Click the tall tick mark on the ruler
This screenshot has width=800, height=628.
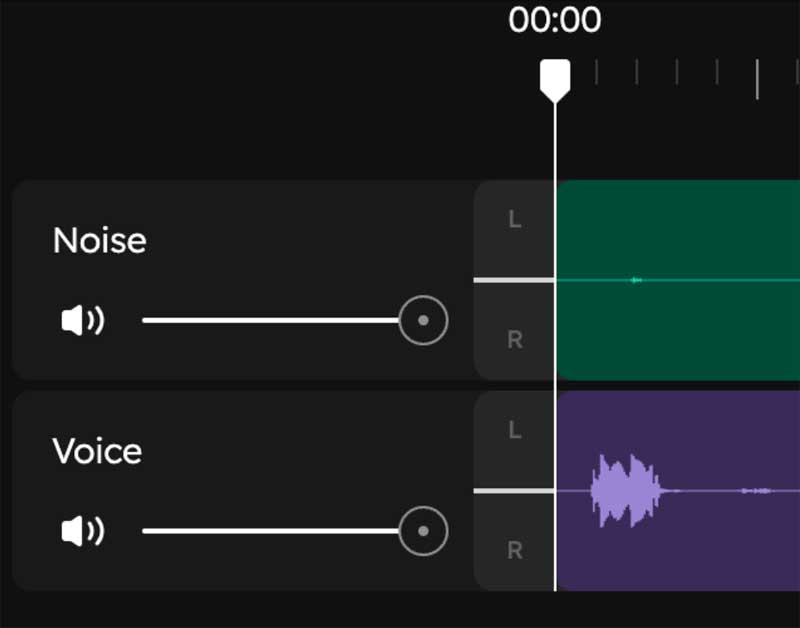click(x=757, y=79)
